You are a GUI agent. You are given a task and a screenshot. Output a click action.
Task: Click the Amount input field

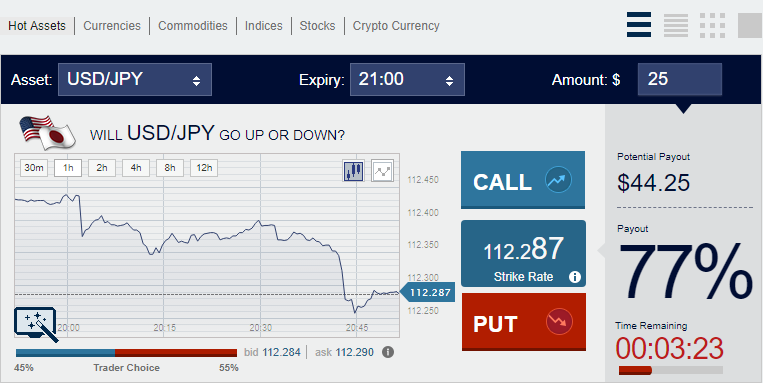point(680,79)
